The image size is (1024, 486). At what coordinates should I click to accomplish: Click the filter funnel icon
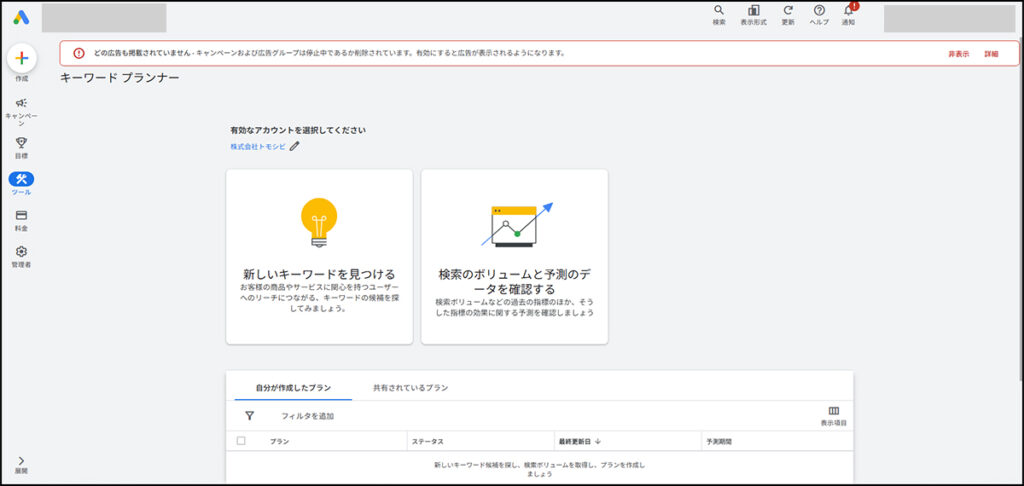[x=249, y=415]
